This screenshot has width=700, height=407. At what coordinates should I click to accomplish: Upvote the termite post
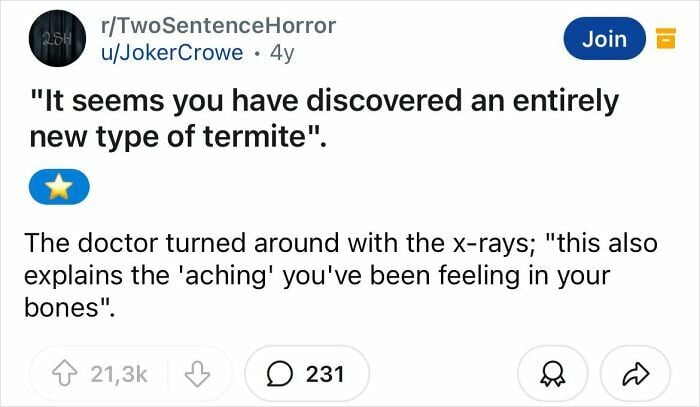[x=70, y=374]
